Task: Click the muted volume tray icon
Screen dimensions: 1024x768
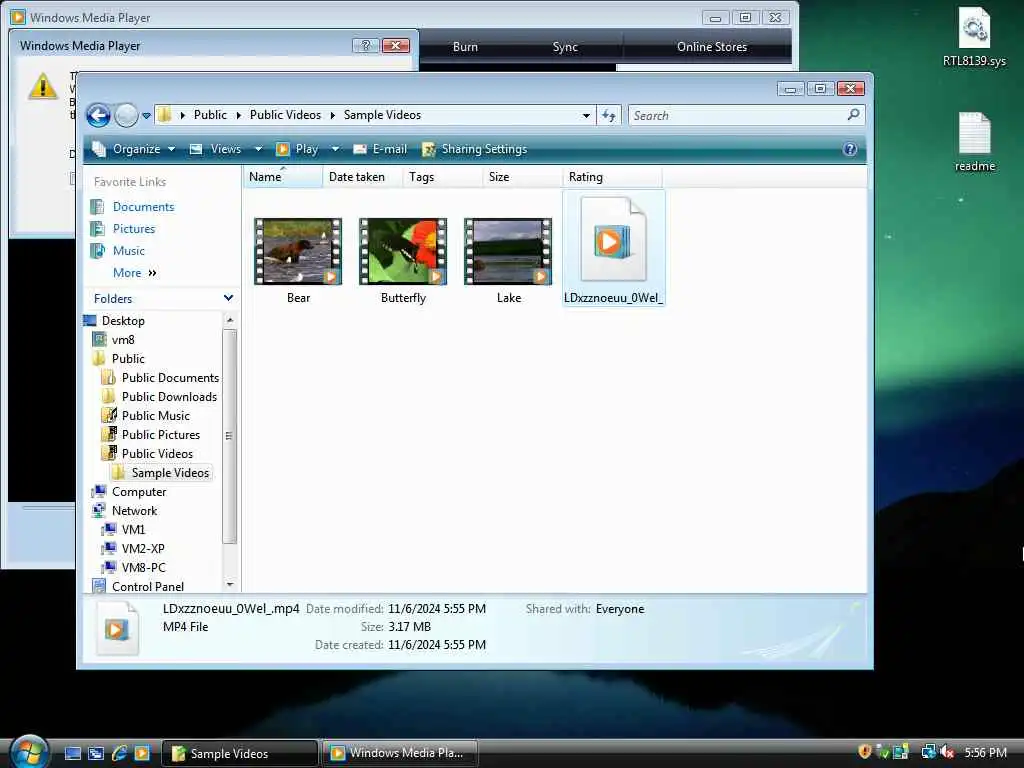Action: pos(947,752)
